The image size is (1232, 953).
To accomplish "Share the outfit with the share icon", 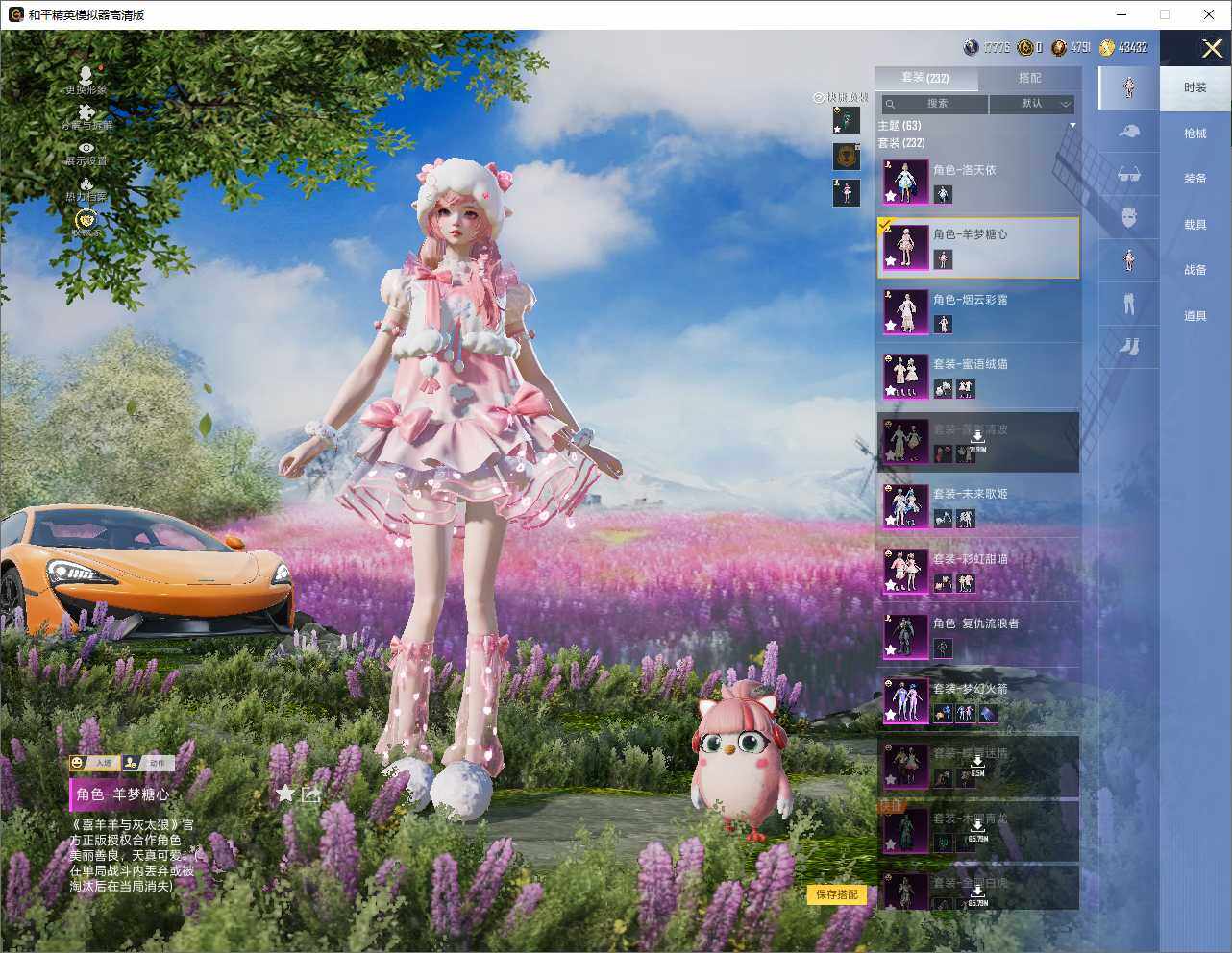I will pyautogui.click(x=310, y=794).
